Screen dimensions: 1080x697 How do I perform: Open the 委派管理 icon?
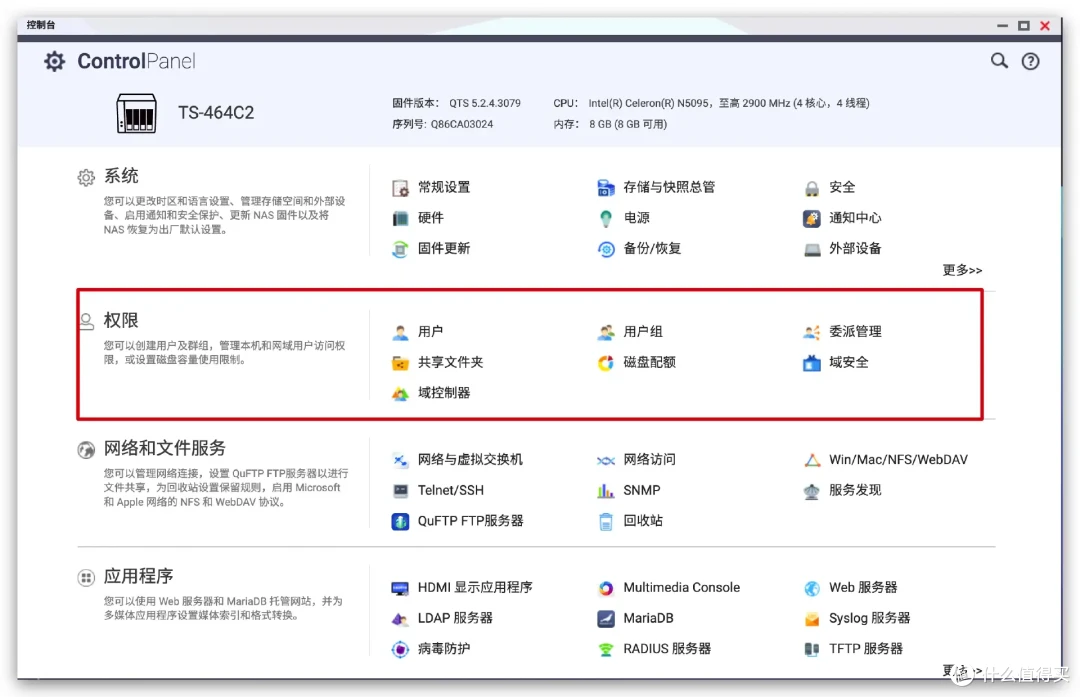pos(812,332)
